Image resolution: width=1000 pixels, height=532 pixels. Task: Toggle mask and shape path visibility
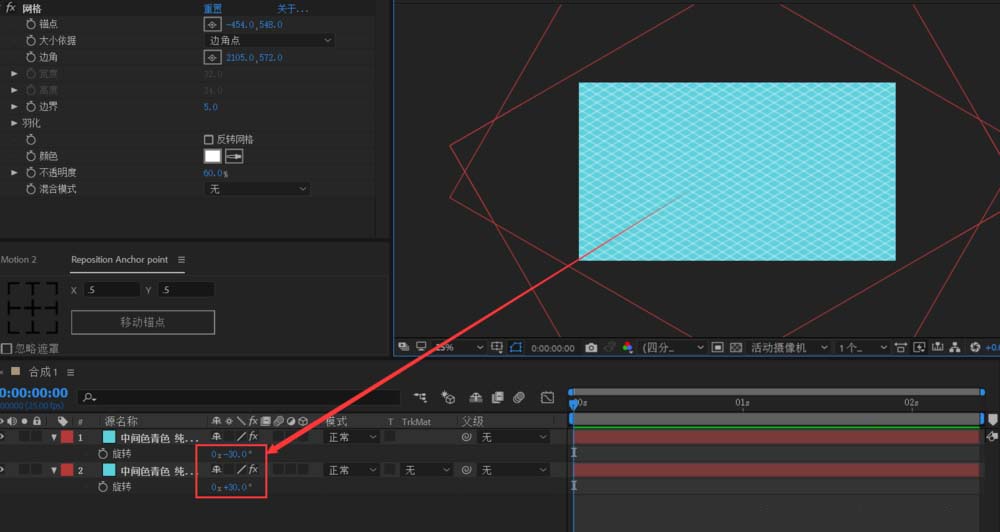pyautogui.click(x=515, y=348)
